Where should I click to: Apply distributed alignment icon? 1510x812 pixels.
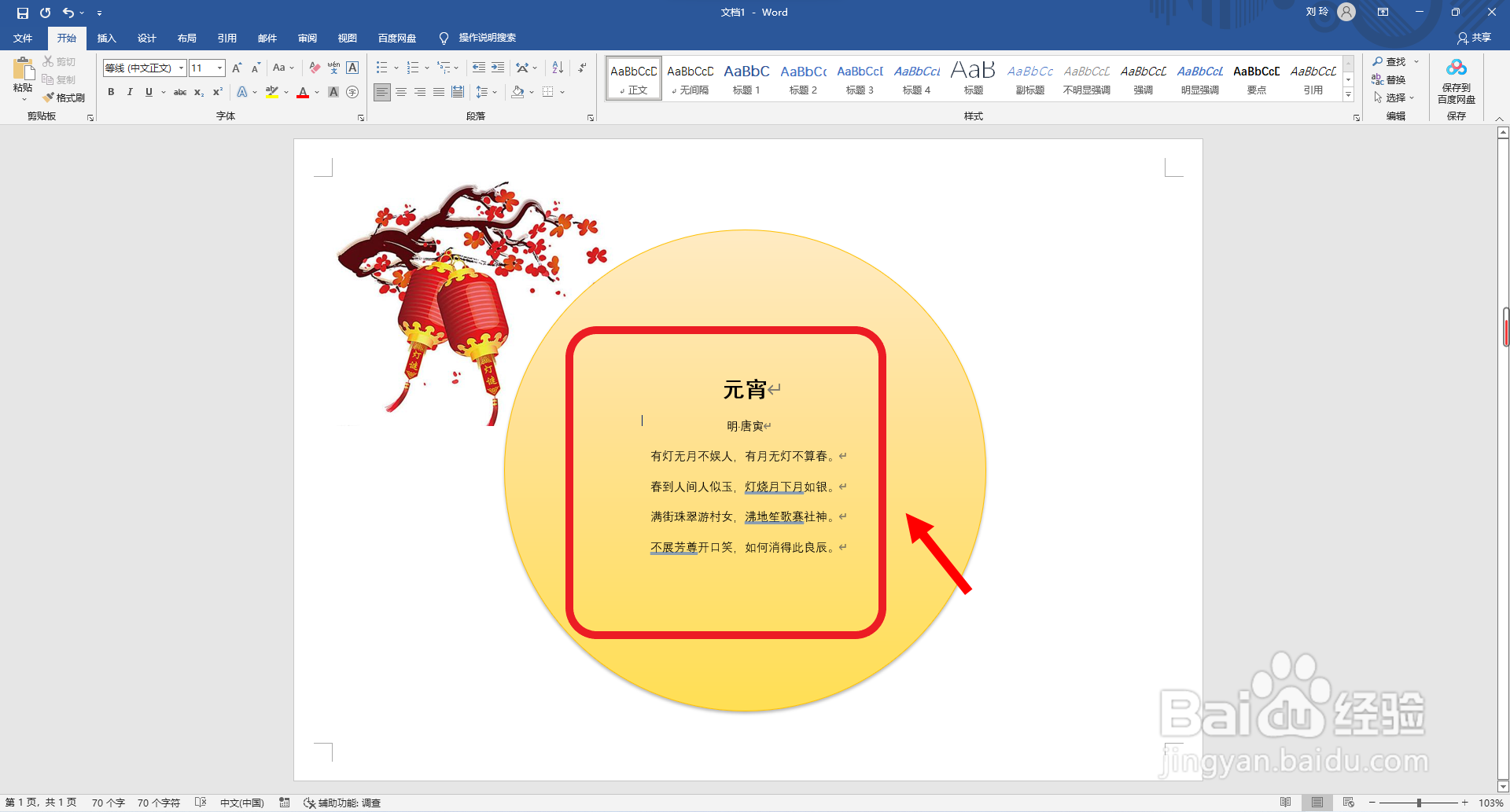[x=458, y=92]
